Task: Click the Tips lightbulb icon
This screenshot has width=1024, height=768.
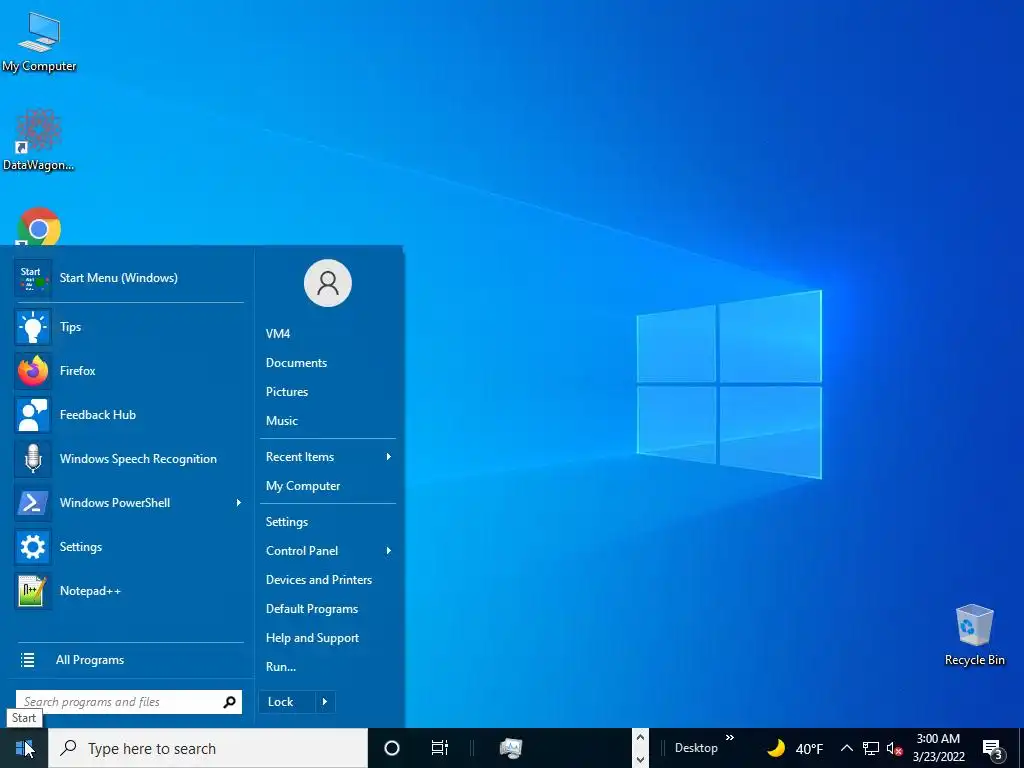Action: pos(33,327)
